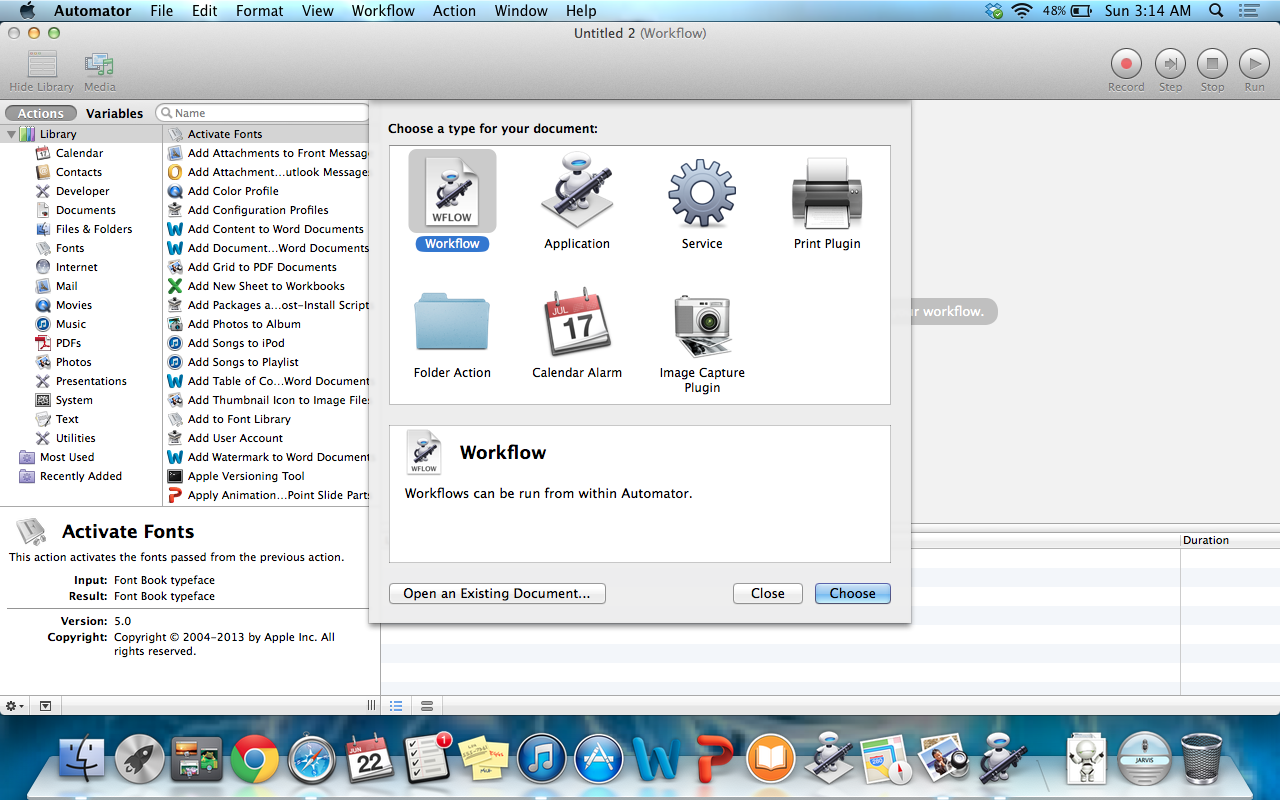This screenshot has height=800, width=1280.
Task: Open Spotlight search in menu bar
Action: (x=1216, y=11)
